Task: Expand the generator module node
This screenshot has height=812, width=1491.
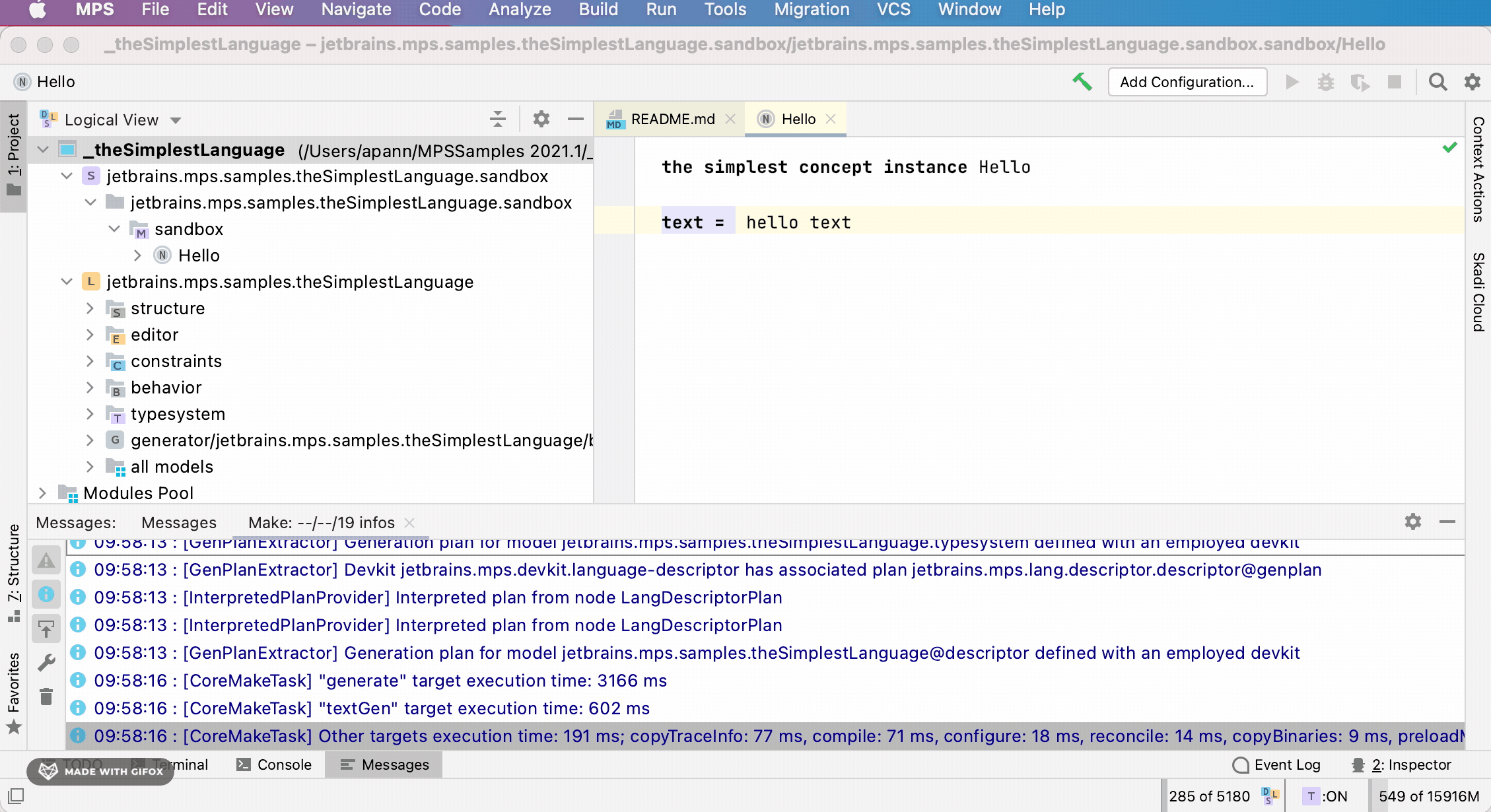Action: 90,440
